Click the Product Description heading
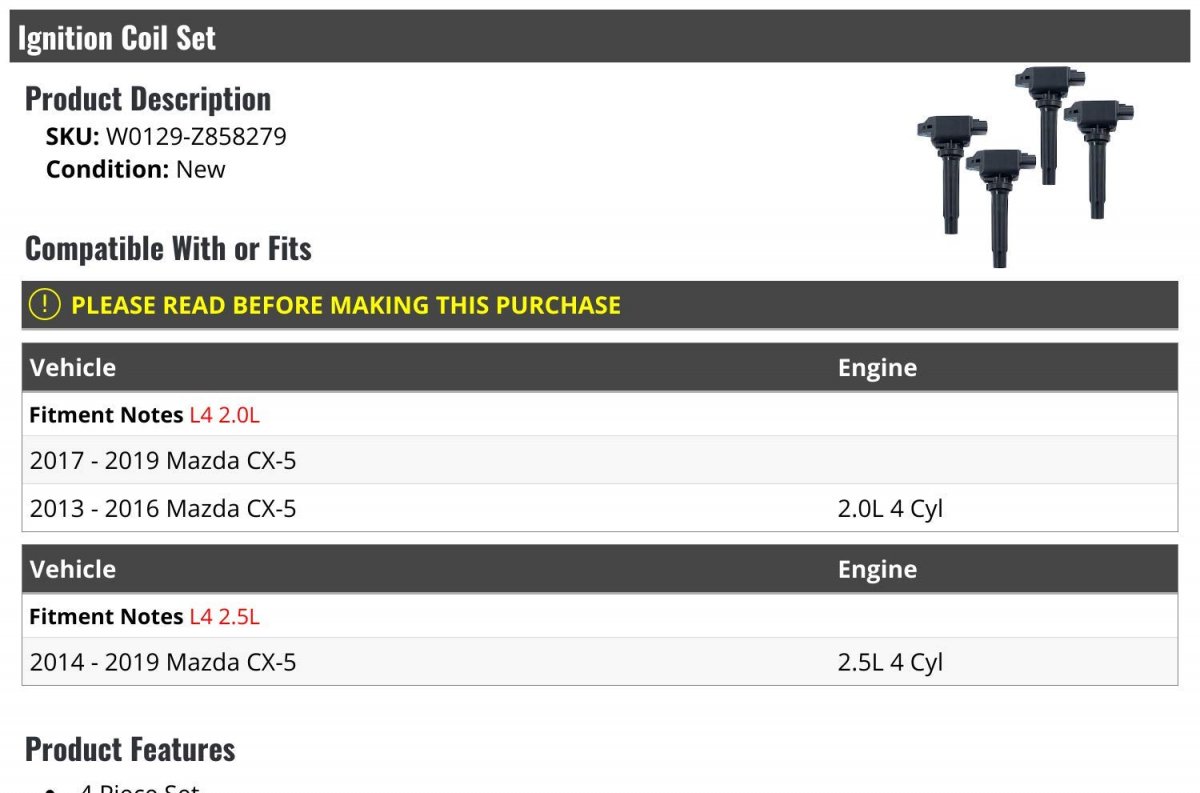1200x793 pixels. [x=148, y=99]
